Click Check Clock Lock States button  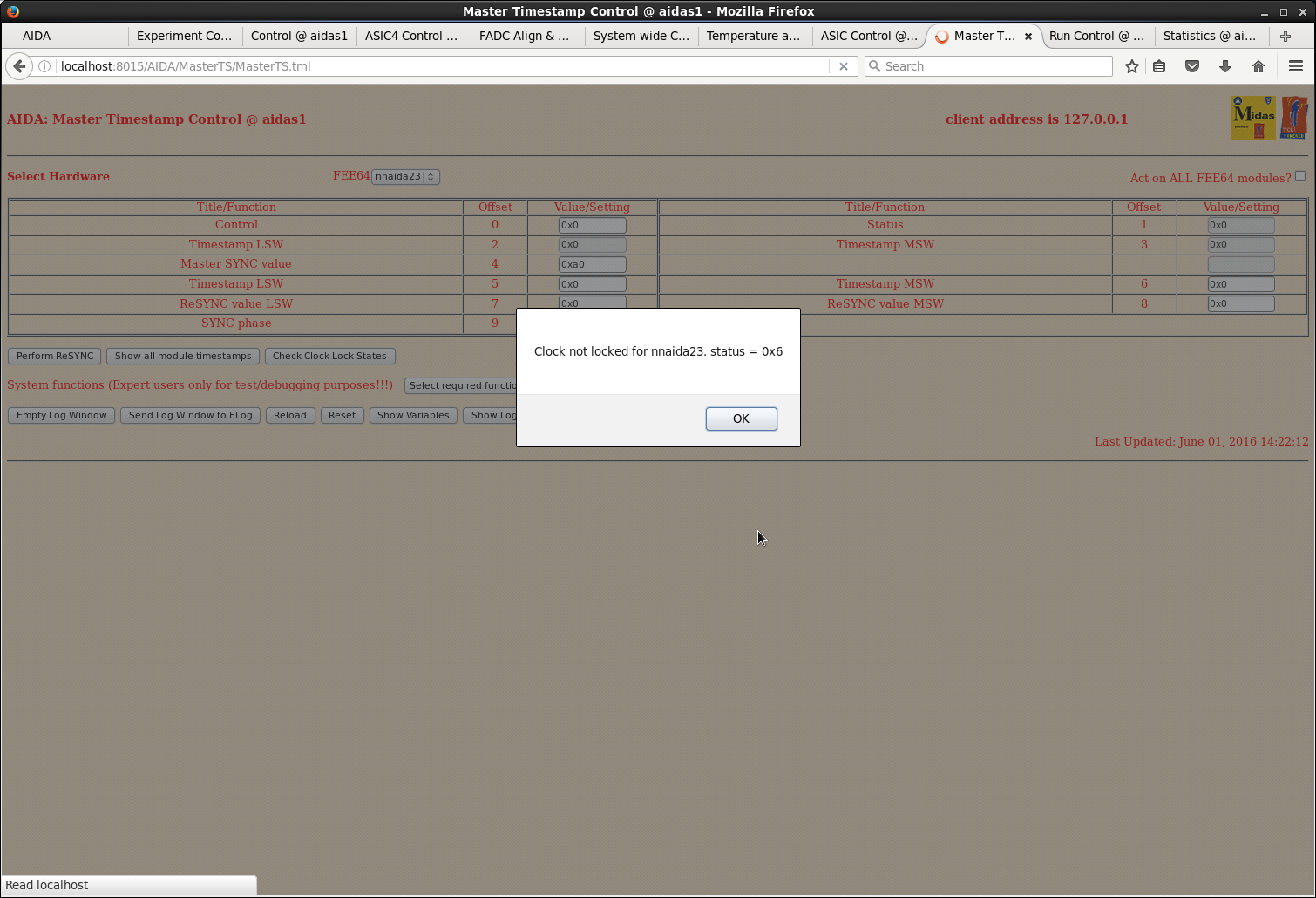(x=329, y=356)
